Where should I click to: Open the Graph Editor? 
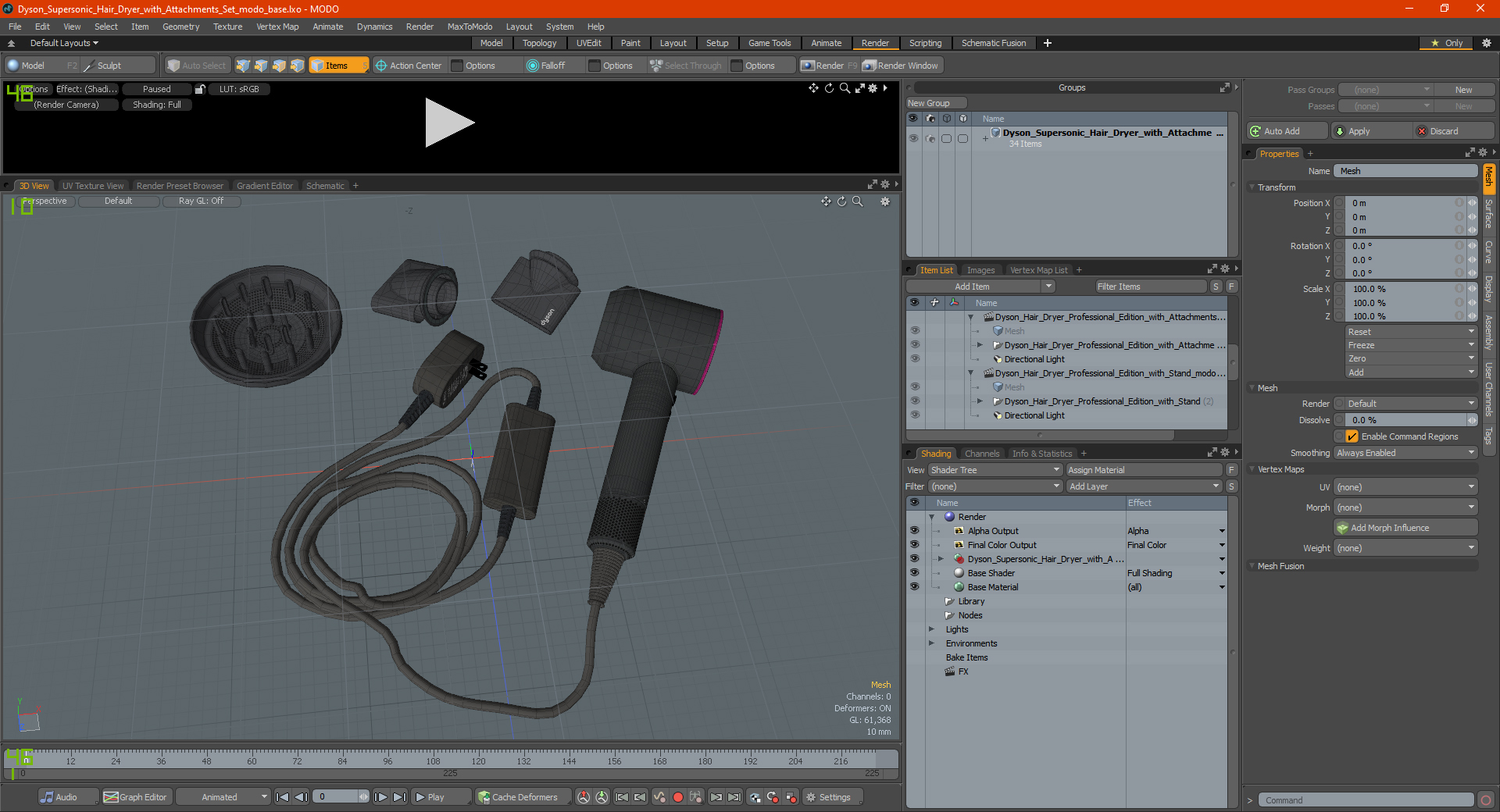click(136, 797)
